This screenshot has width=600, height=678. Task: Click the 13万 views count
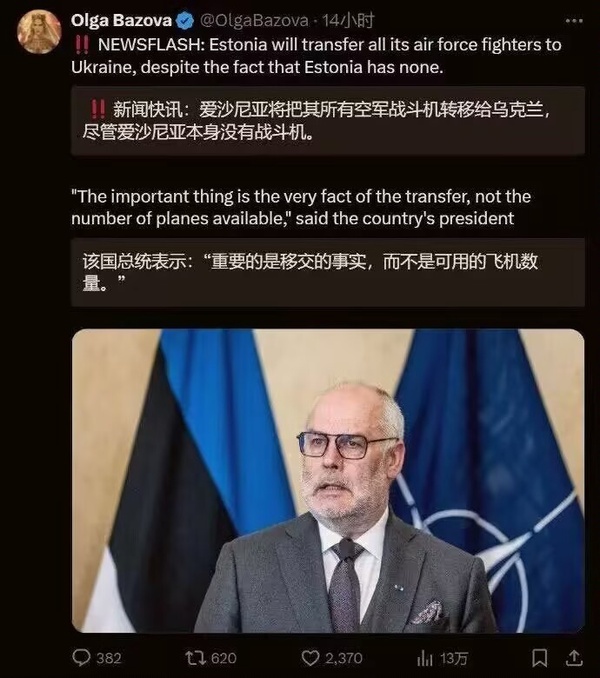click(454, 659)
